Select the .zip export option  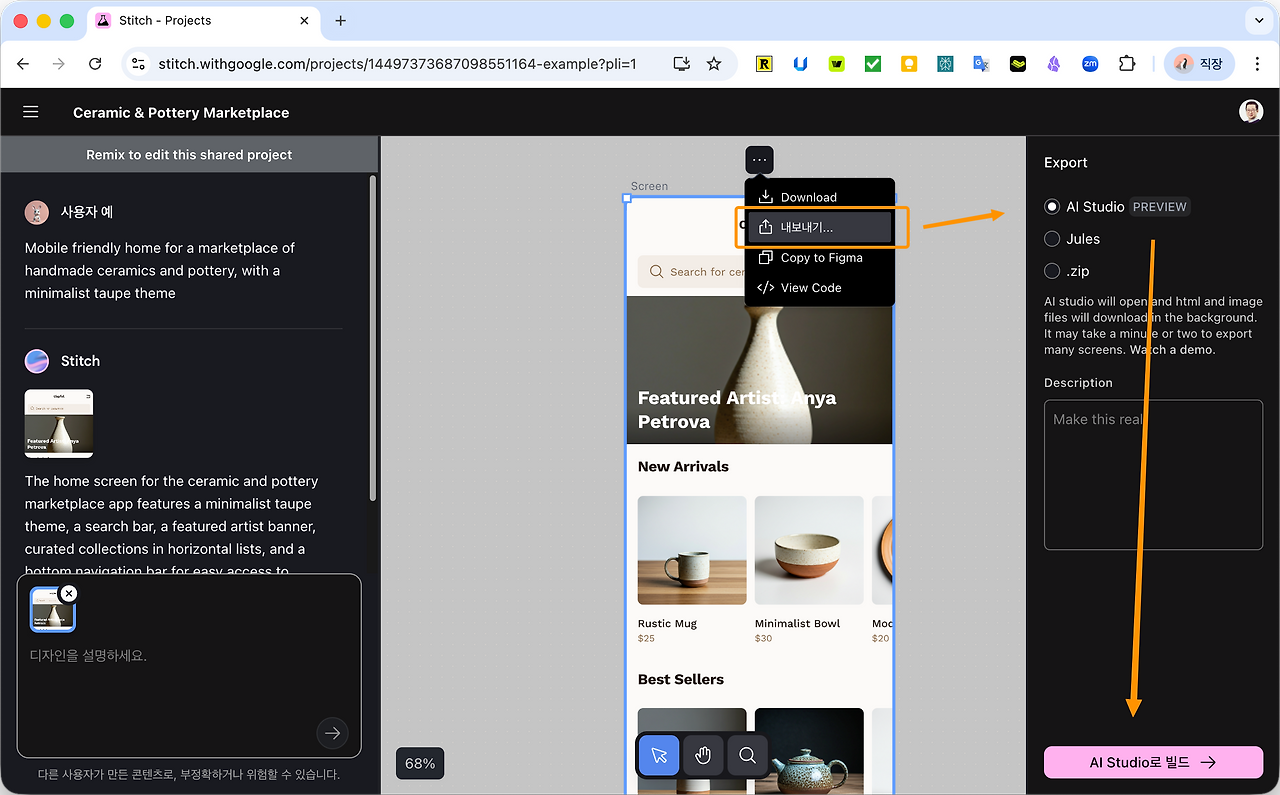[x=1052, y=271]
